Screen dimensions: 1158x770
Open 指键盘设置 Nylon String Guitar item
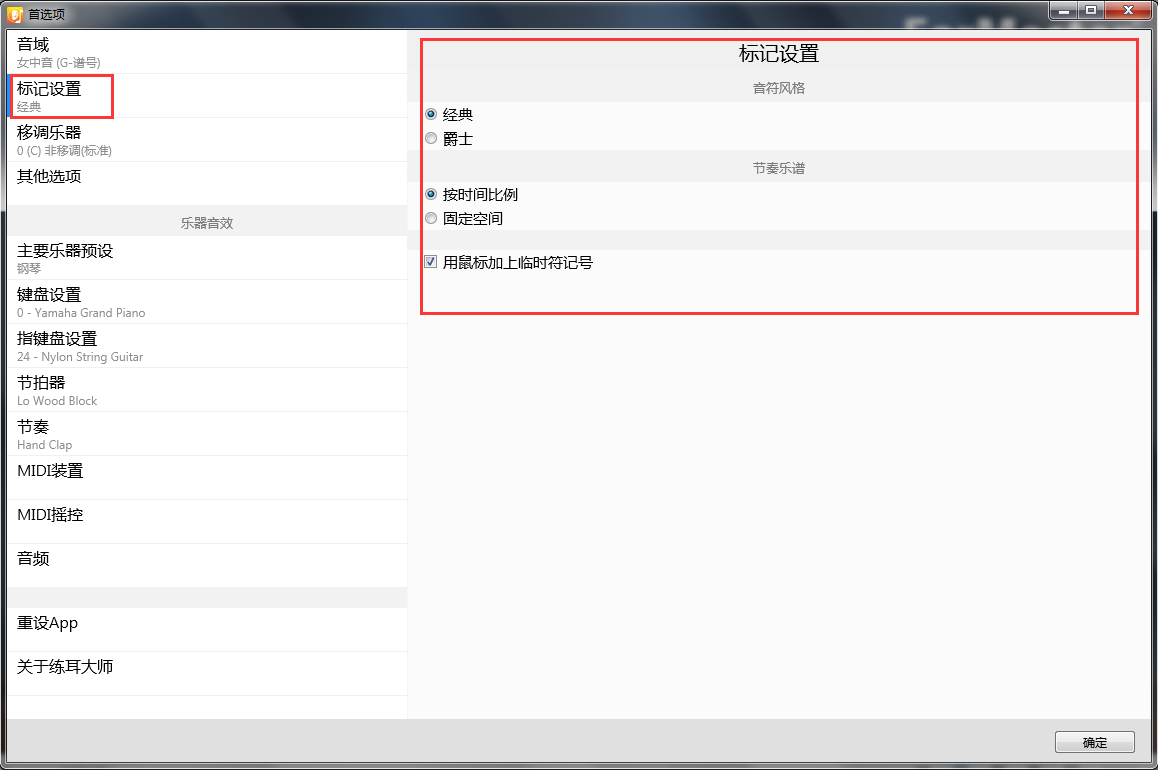click(206, 346)
